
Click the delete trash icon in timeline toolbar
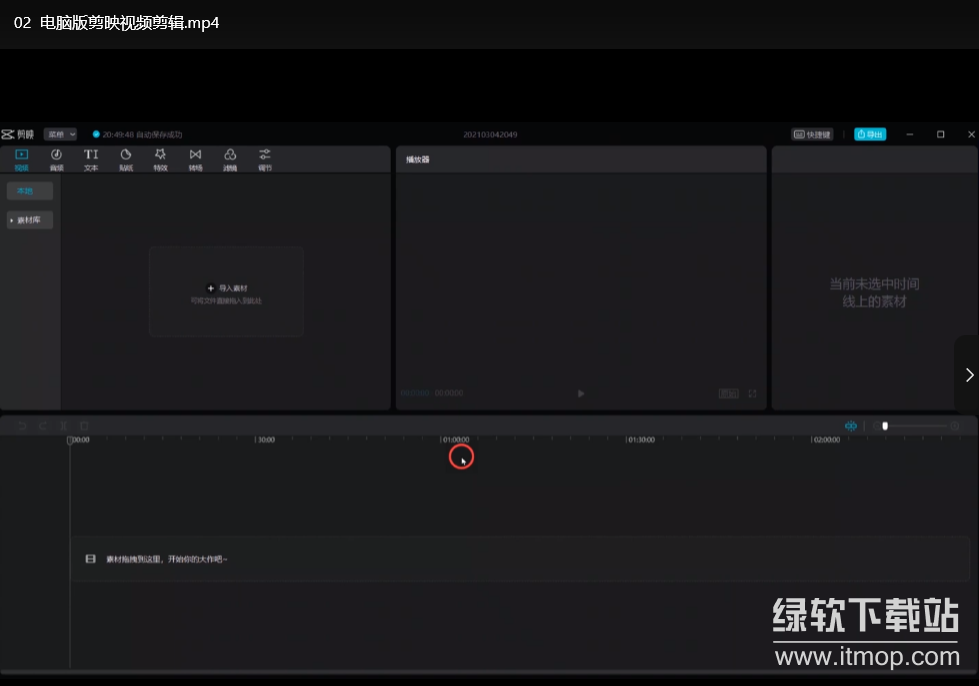coord(84,426)
